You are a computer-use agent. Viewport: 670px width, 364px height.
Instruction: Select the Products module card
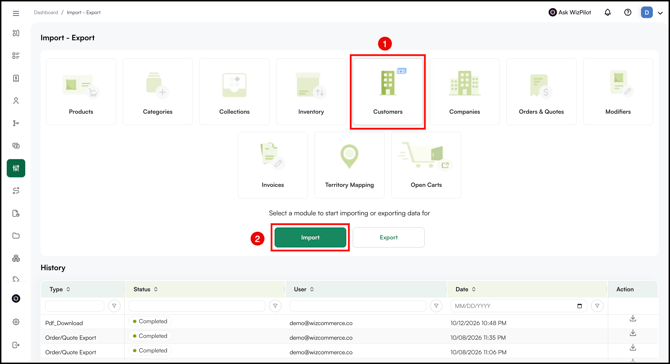tap(81, 91)
